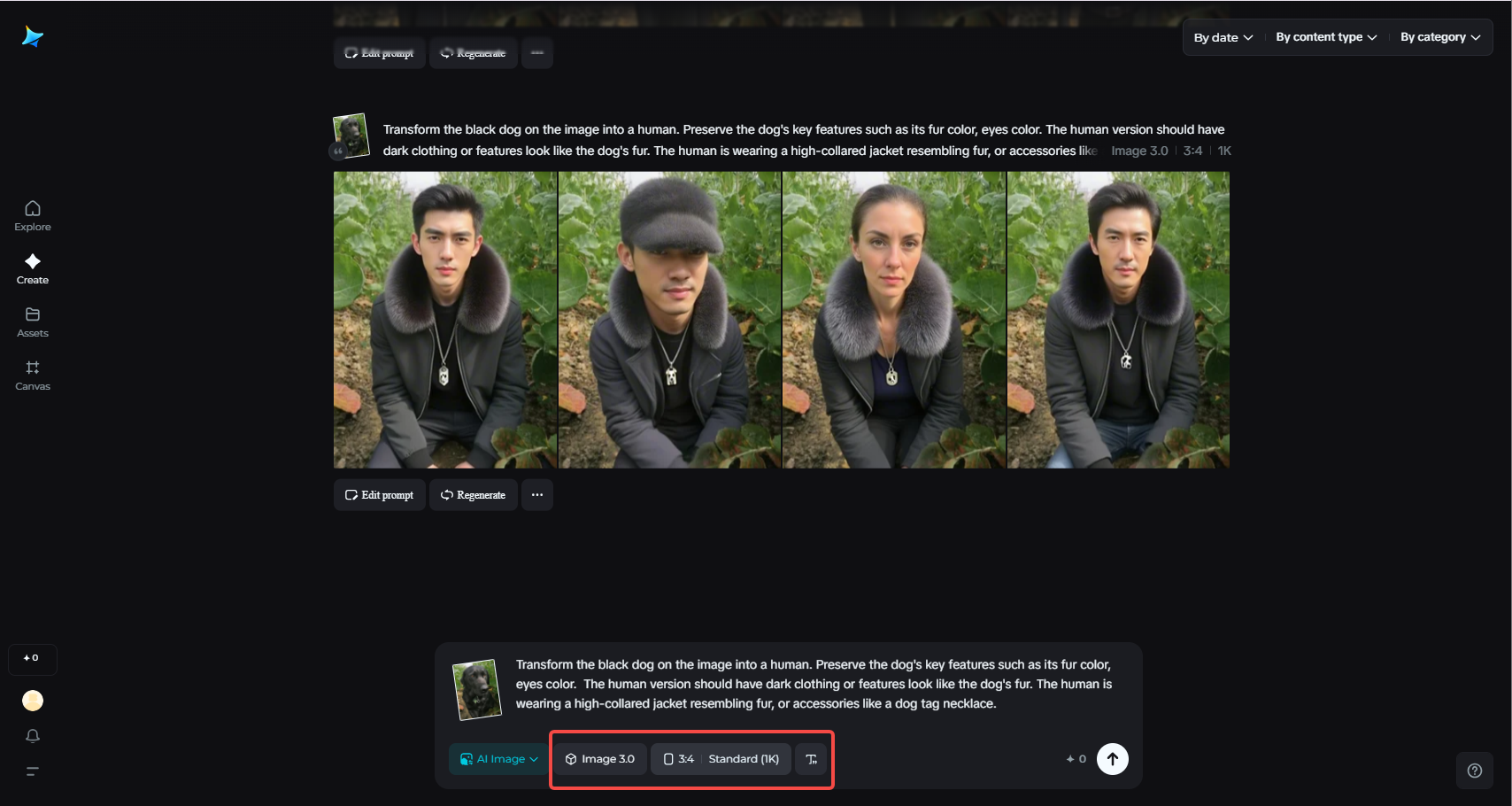Click the dog reference thumbnail beside the prompt history
Viewport: 1512px width, 806px height.
pyautogui.click(x=351, y=136)
